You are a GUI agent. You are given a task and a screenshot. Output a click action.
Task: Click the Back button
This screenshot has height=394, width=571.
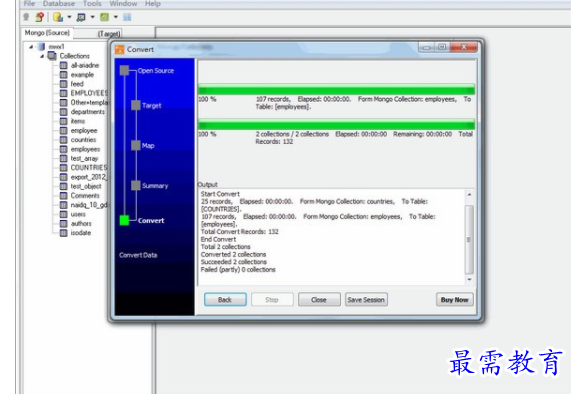coord(225,300)
